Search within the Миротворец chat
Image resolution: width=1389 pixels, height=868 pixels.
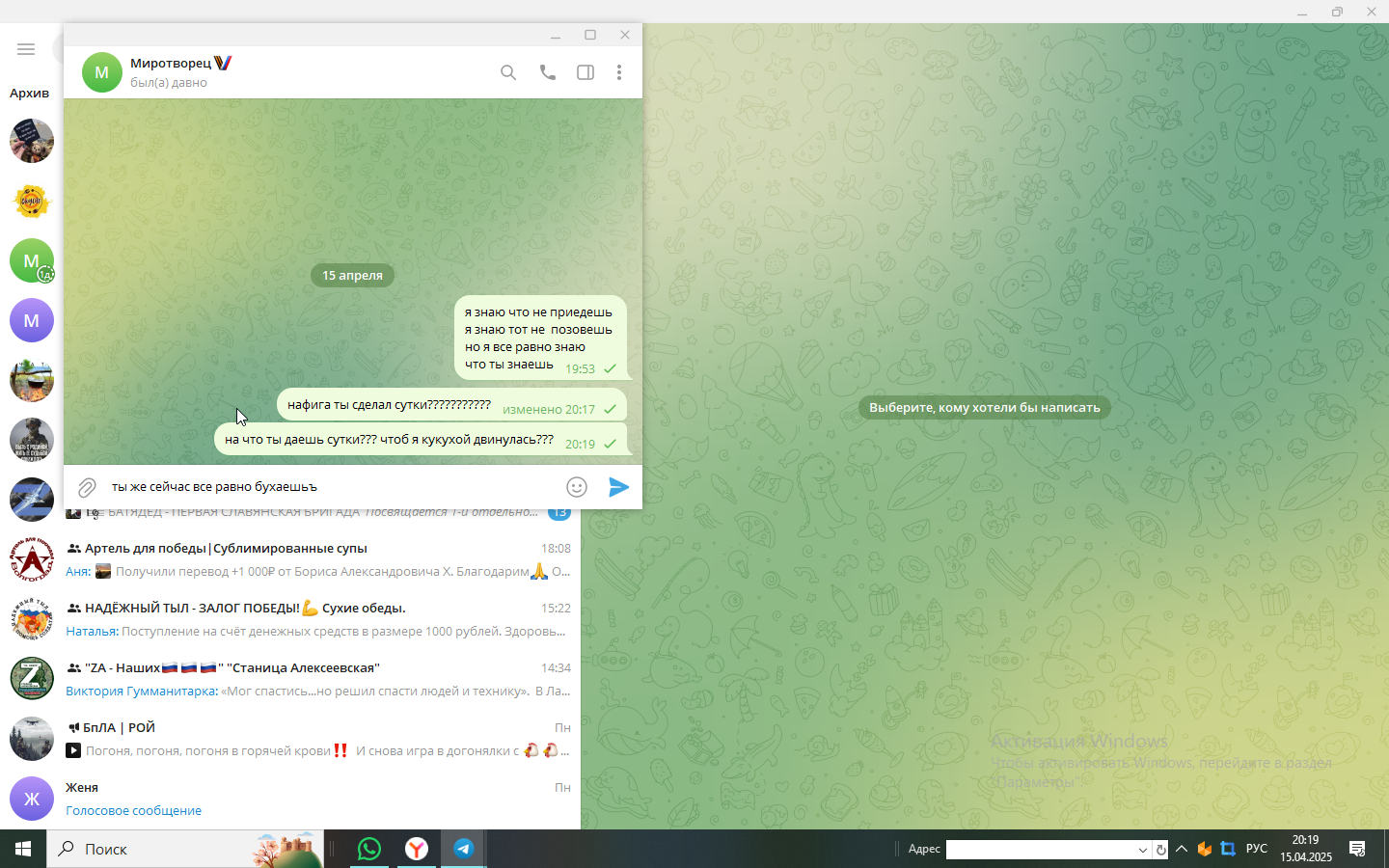coord(508,72)
